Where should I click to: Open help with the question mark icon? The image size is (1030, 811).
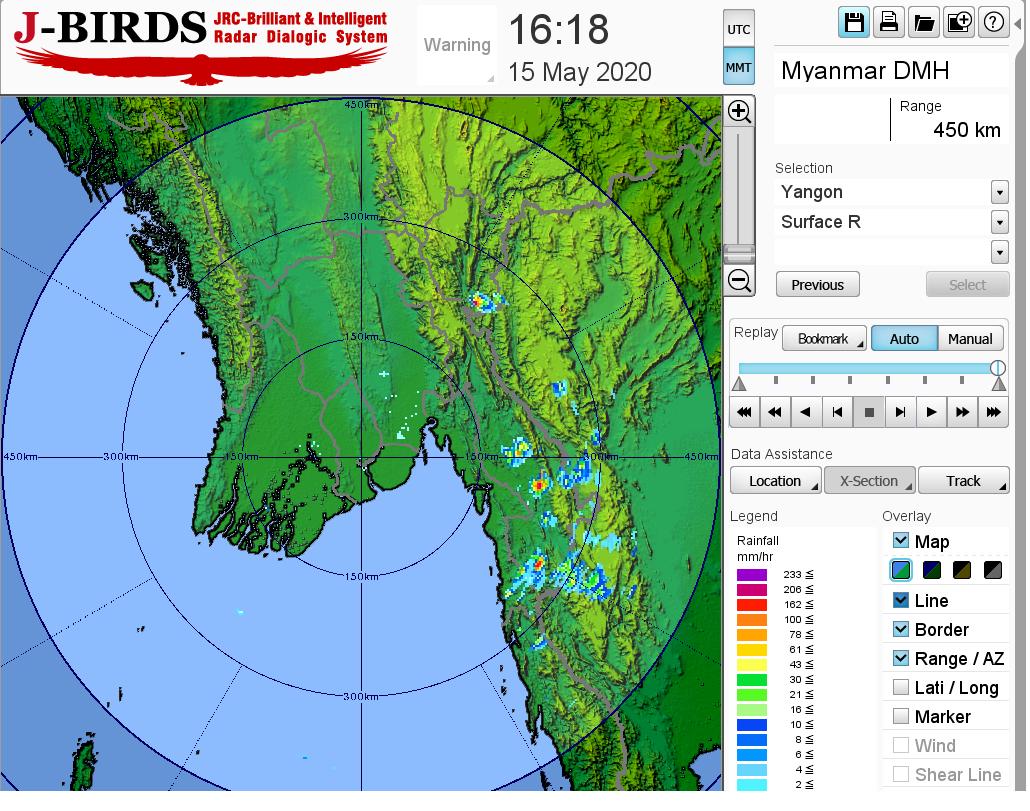click(993, 22)
